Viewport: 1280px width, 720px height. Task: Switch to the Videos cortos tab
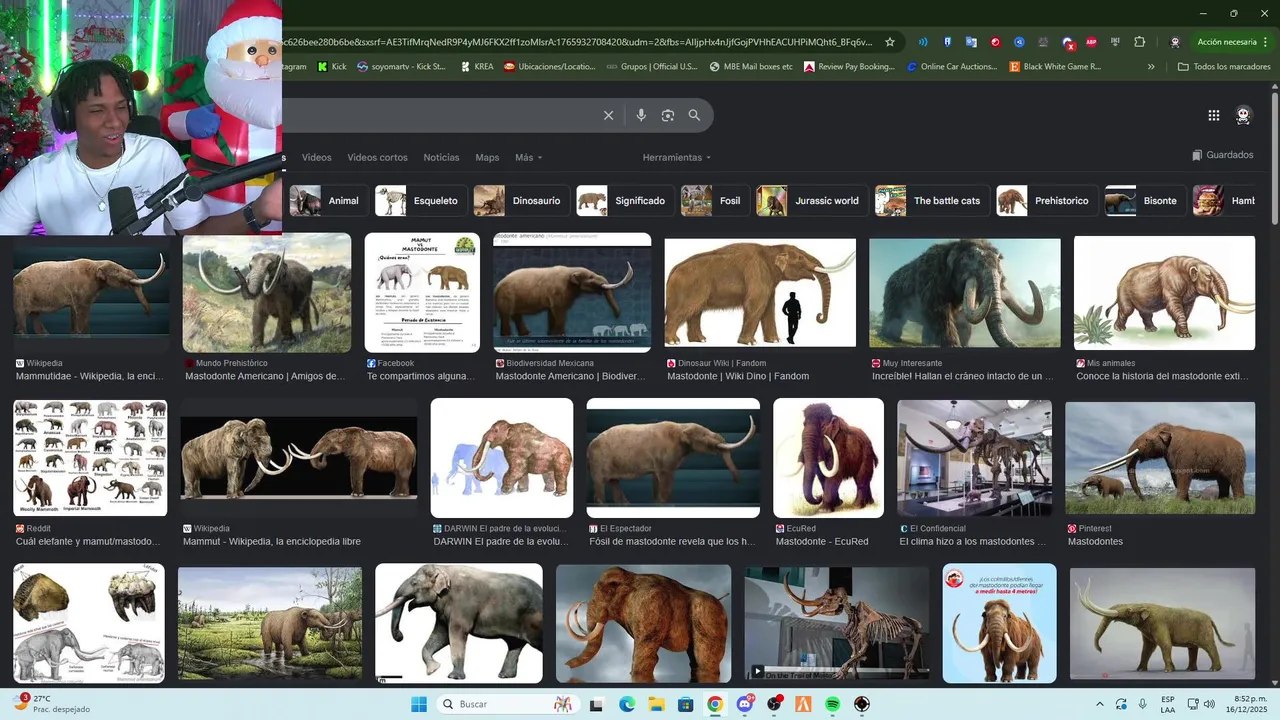pyautogui.click(x=377, y=157)
